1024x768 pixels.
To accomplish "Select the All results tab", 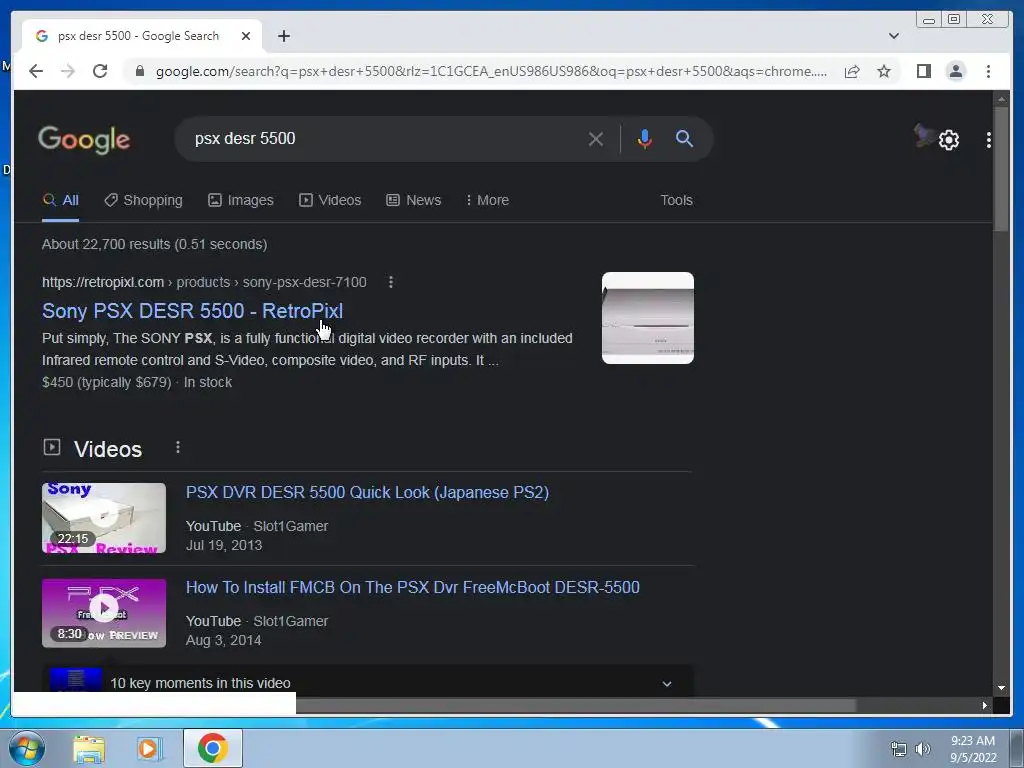I will [61, 200].
